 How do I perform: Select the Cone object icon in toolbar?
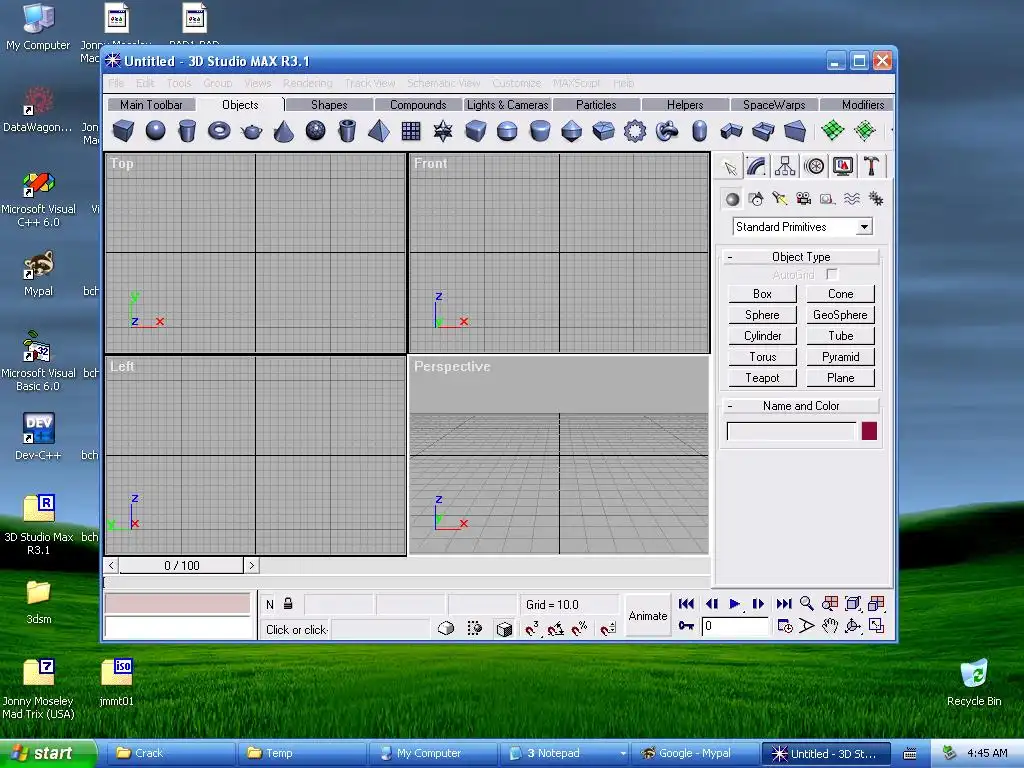283,131
